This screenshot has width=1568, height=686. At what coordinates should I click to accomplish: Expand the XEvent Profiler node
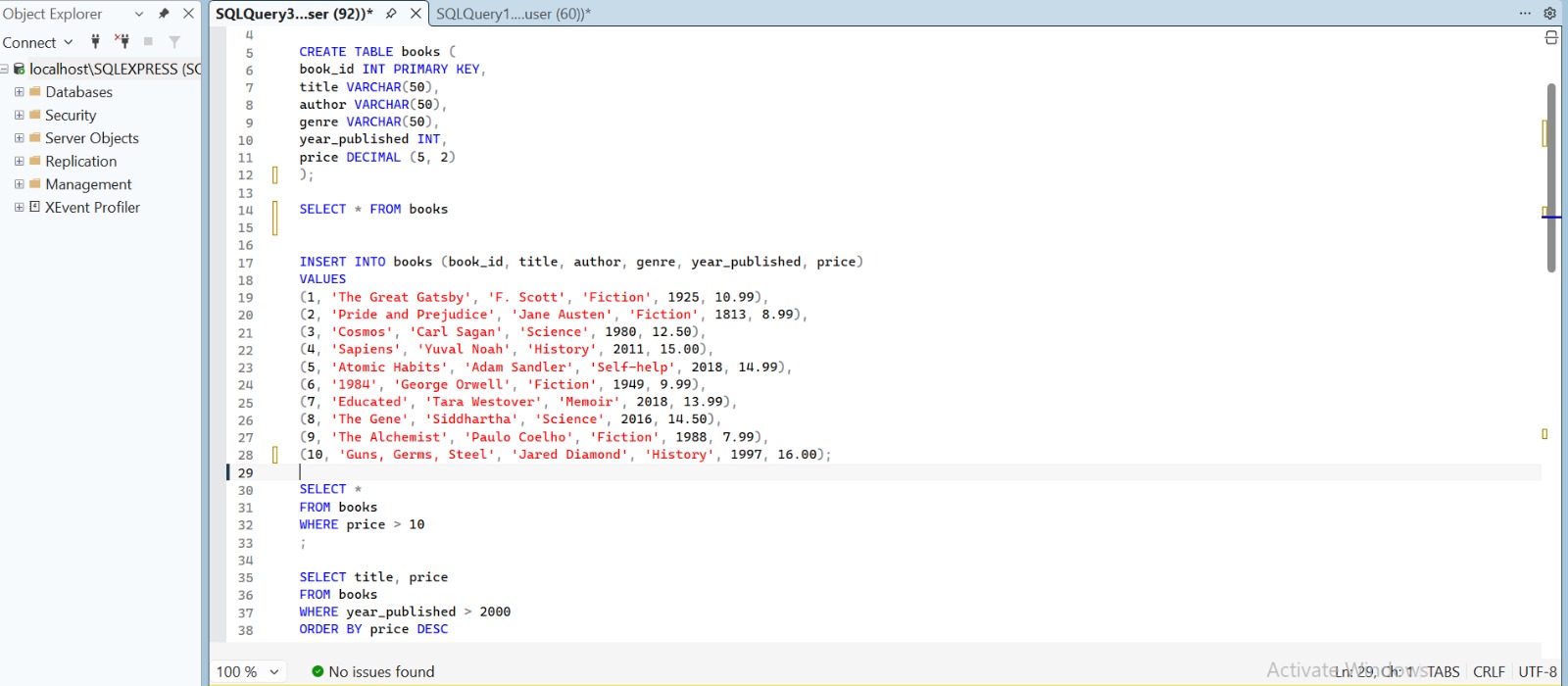[x=19, y=207]
